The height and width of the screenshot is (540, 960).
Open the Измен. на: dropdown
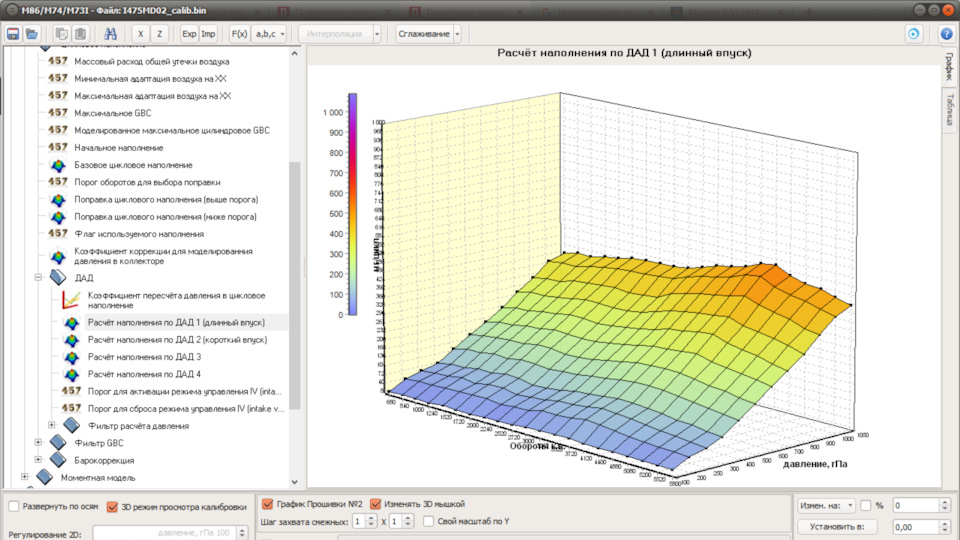(x=827, y=506)
